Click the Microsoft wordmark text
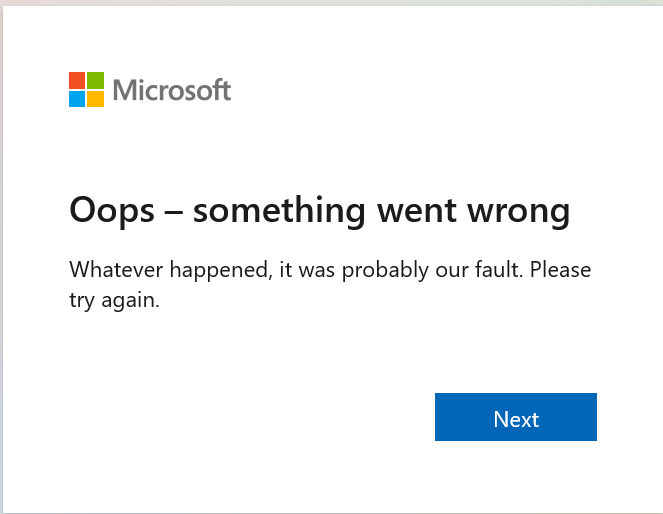This screenshot has width=663, height=514. (172, 90)
